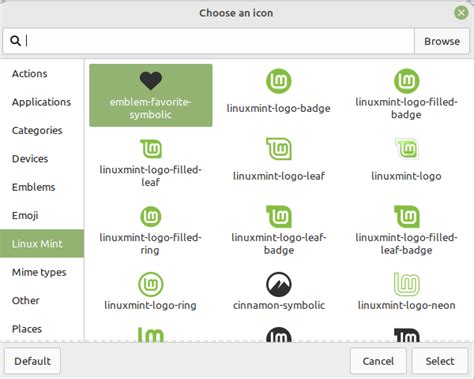Pick the linuxmint-logo-neon icon

tap(407, 284)
